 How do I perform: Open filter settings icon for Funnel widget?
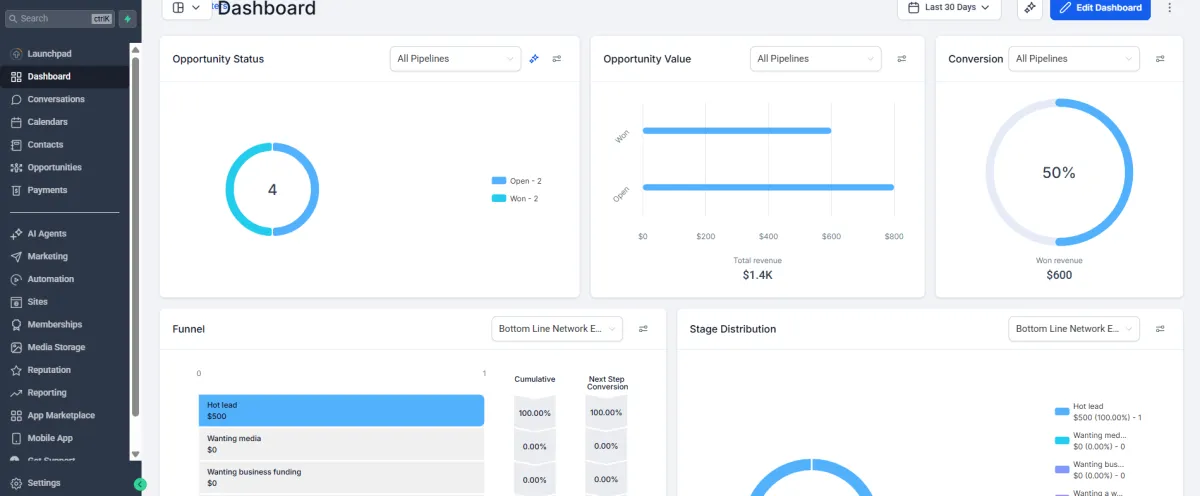click(x=644, y=329)
